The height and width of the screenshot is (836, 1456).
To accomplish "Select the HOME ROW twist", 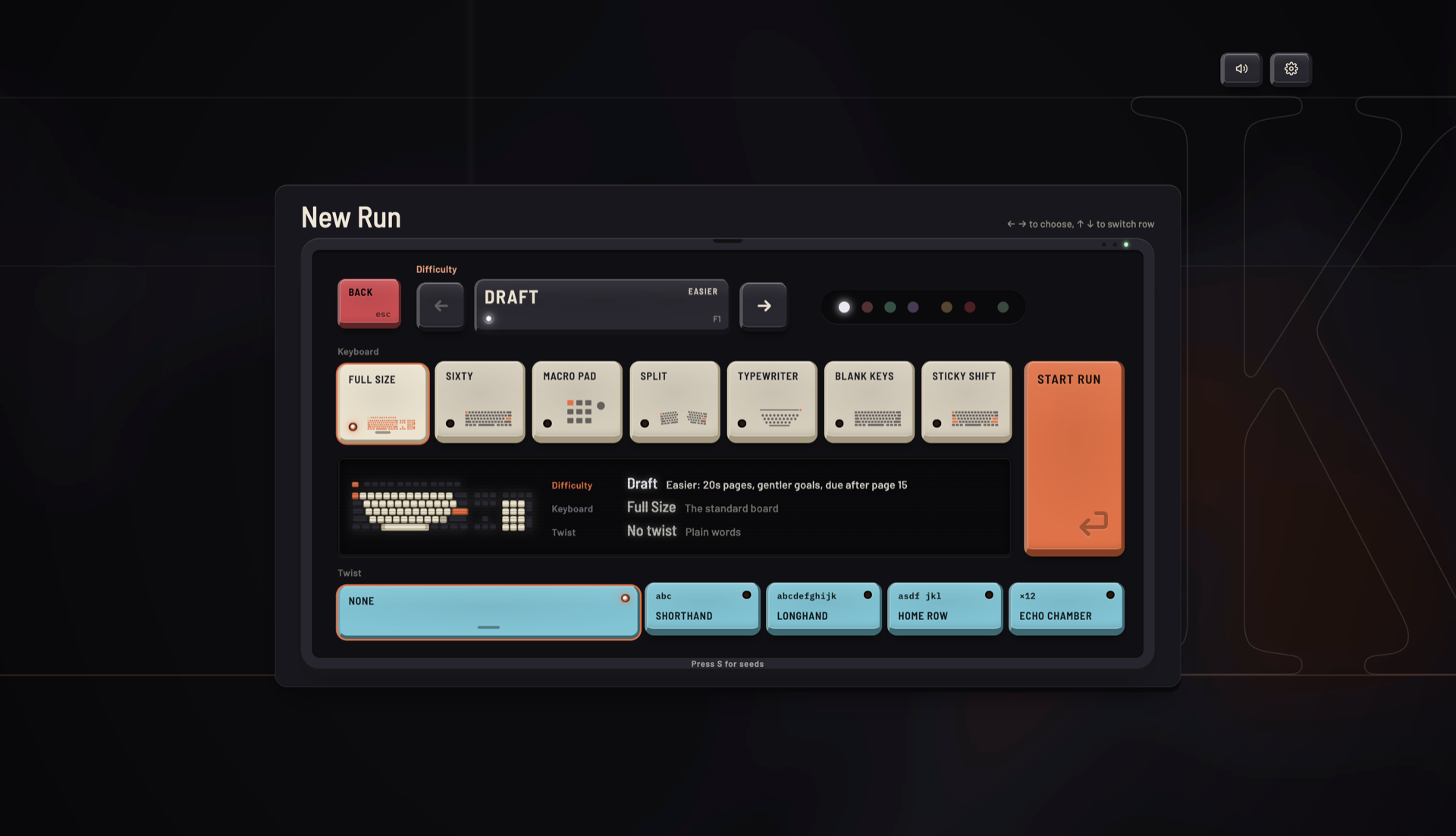I will pyautogui.click(x=945, y=608).
